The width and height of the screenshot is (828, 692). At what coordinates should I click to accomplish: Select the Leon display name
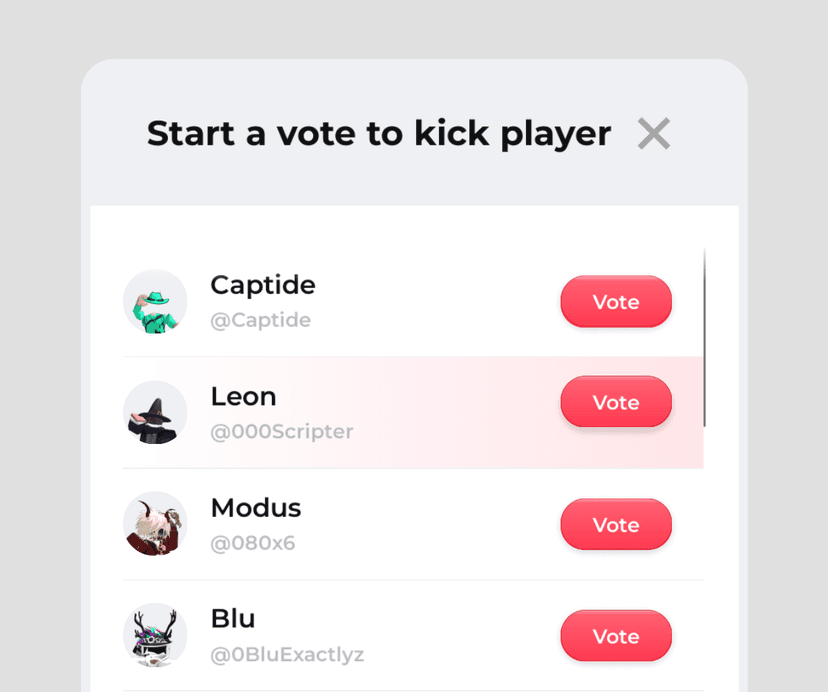tap(243, 396)
